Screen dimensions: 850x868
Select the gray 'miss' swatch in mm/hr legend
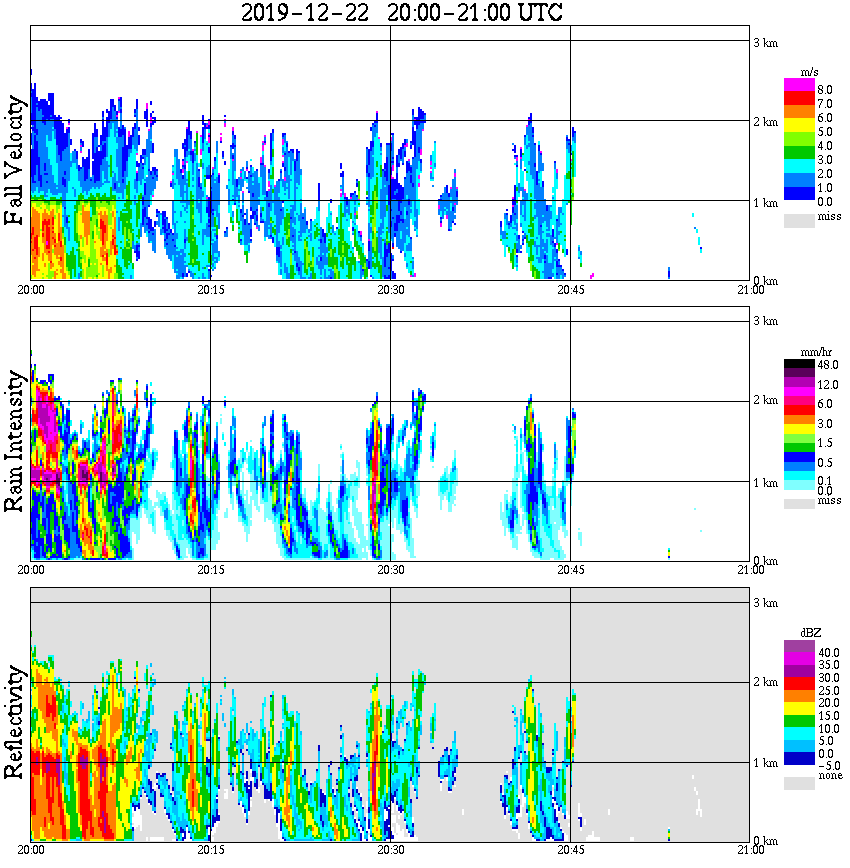pyautogui.click(x=799, y=503)
